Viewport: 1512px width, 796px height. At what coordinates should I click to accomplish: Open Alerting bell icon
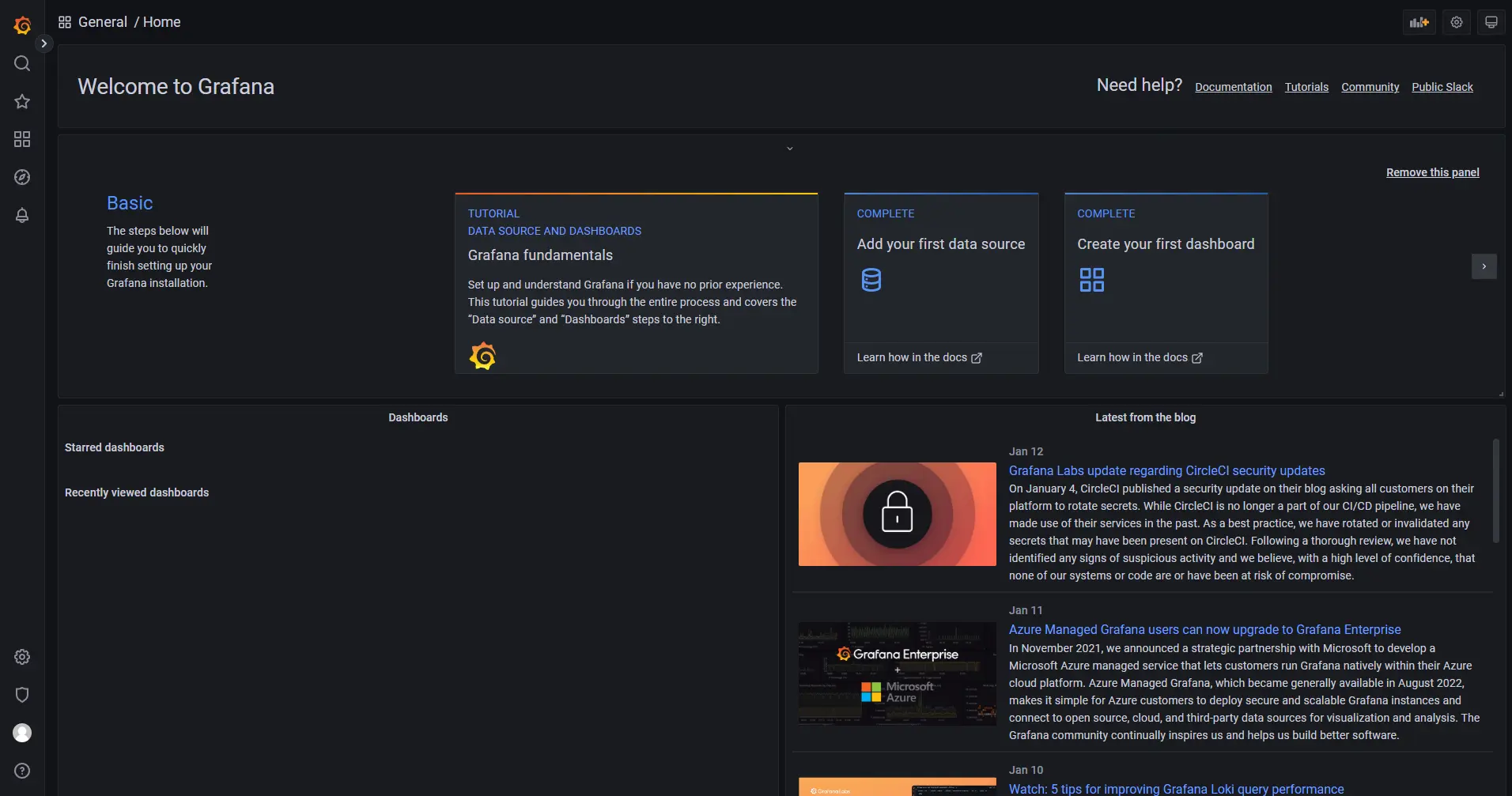(22, 215)
